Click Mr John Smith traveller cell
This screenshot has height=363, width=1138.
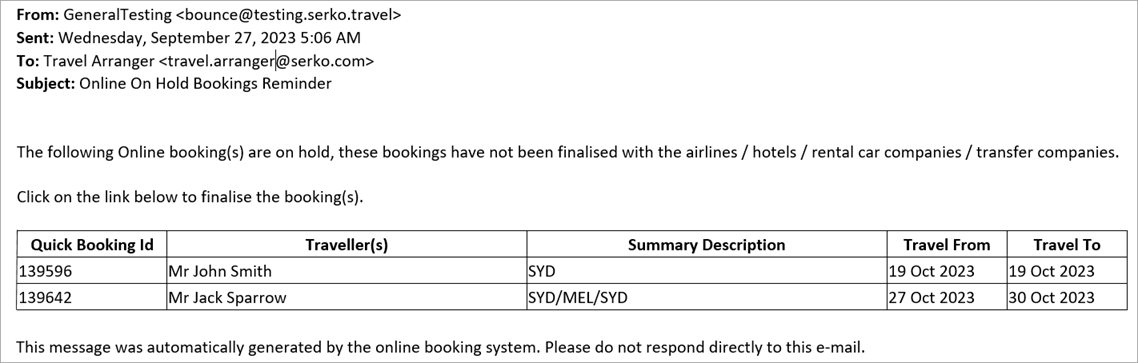(x=347, y=271)
